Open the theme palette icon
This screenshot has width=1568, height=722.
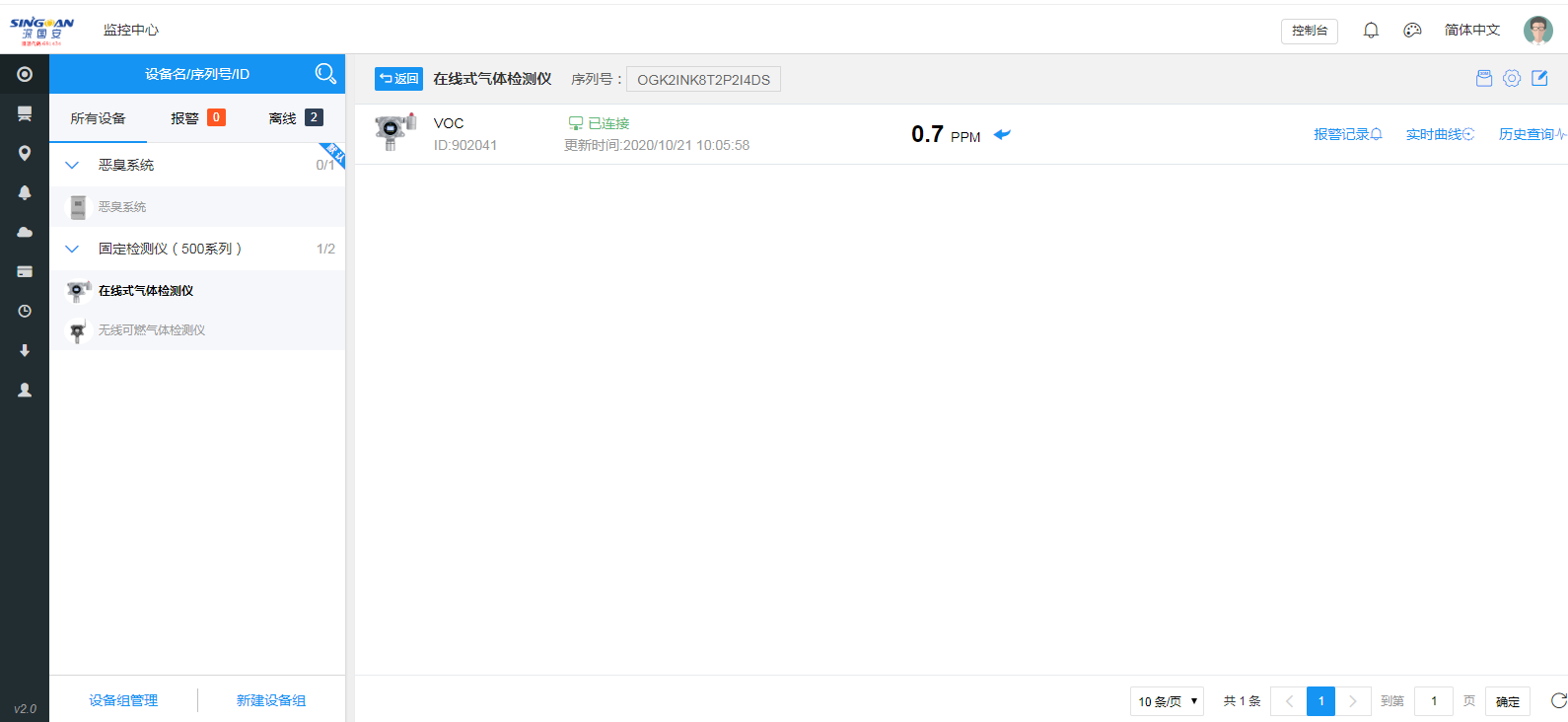(1412, 31)
